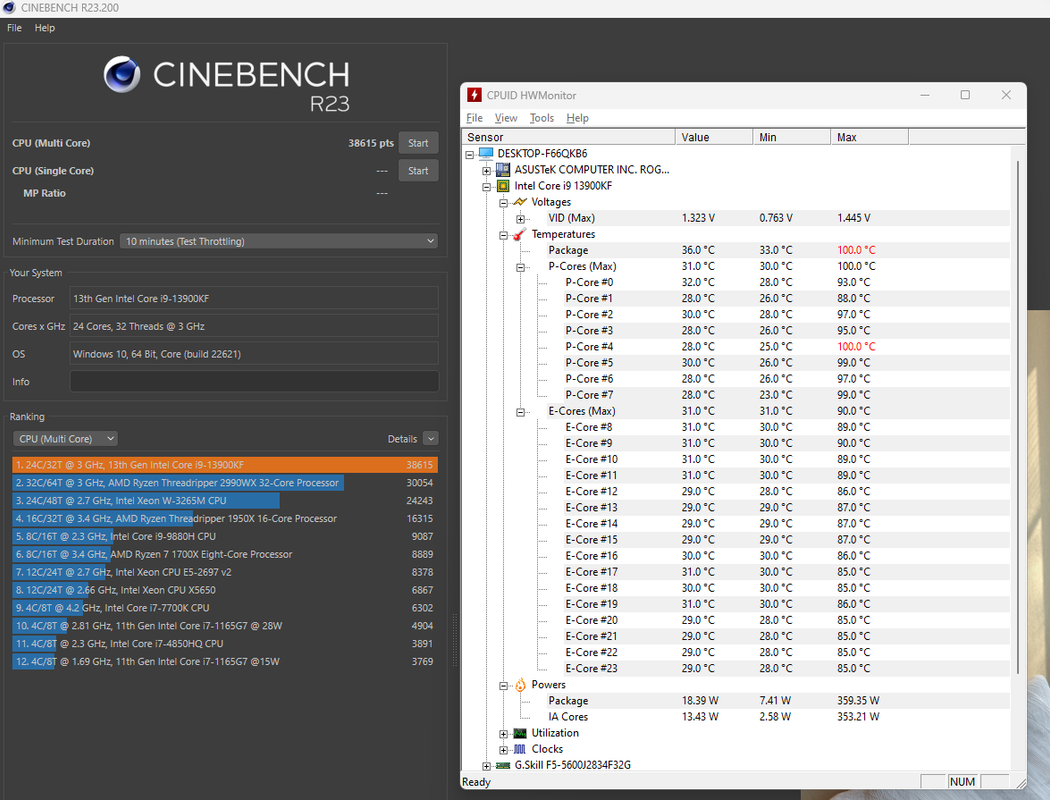
Task: Open HWMonitor File menu
Action: pyautogui.click(x=474, y=118)
